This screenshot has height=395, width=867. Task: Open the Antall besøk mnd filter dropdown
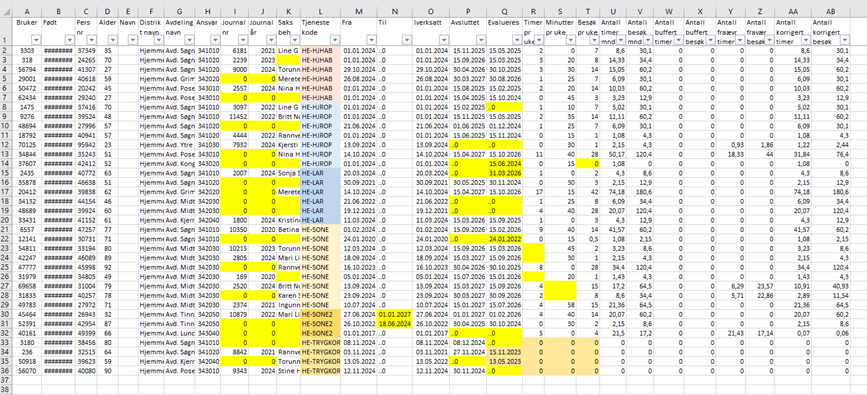tap(647, 40)
